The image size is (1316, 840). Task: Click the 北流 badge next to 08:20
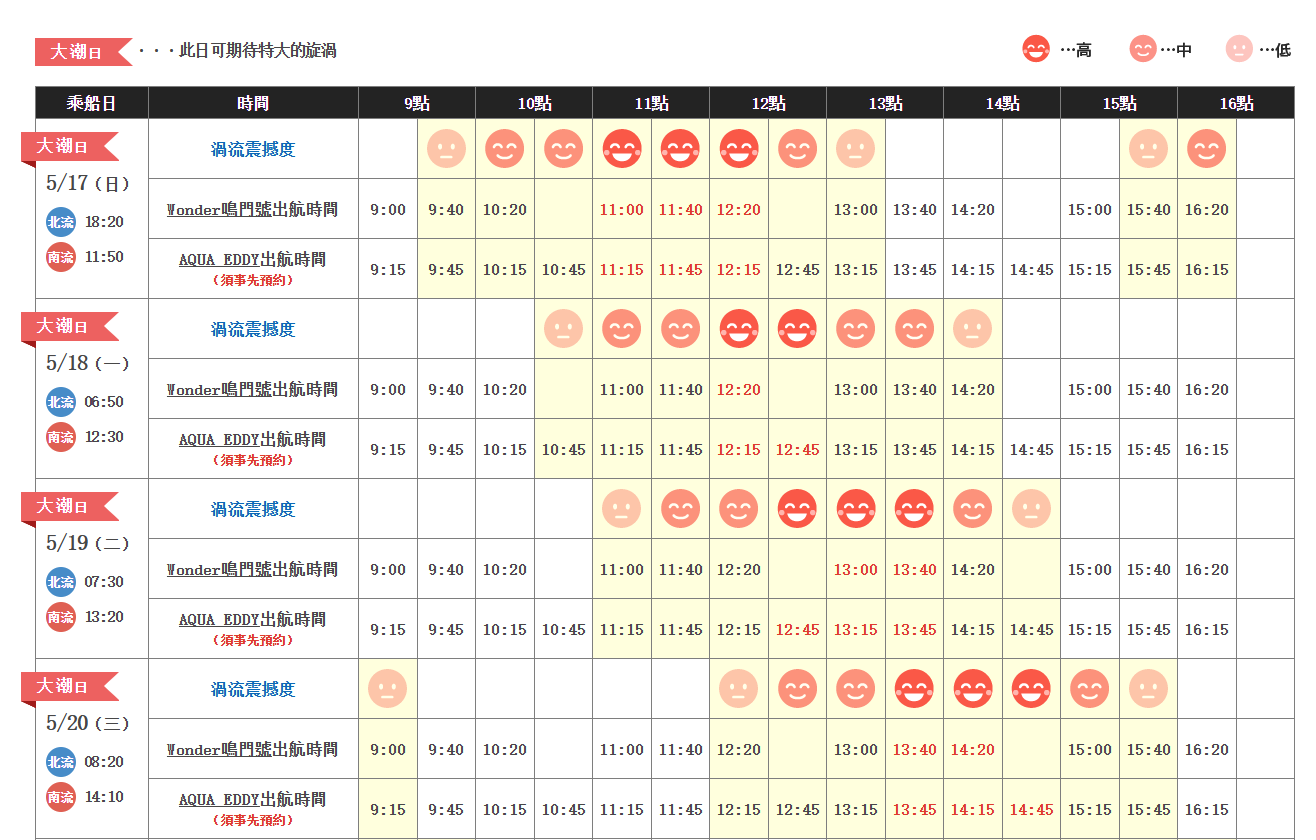pyautogui.click(x=61, y=762)
